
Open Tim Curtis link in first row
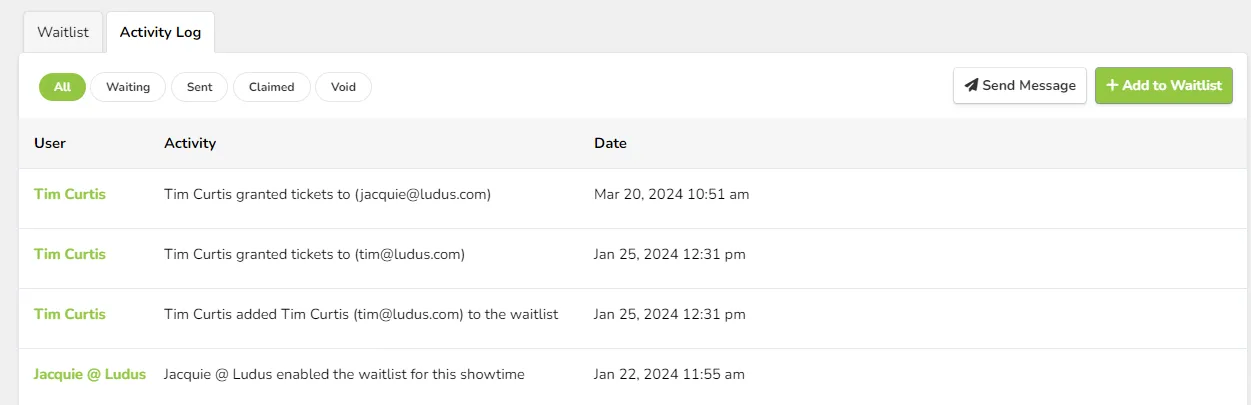pos(70,194)
